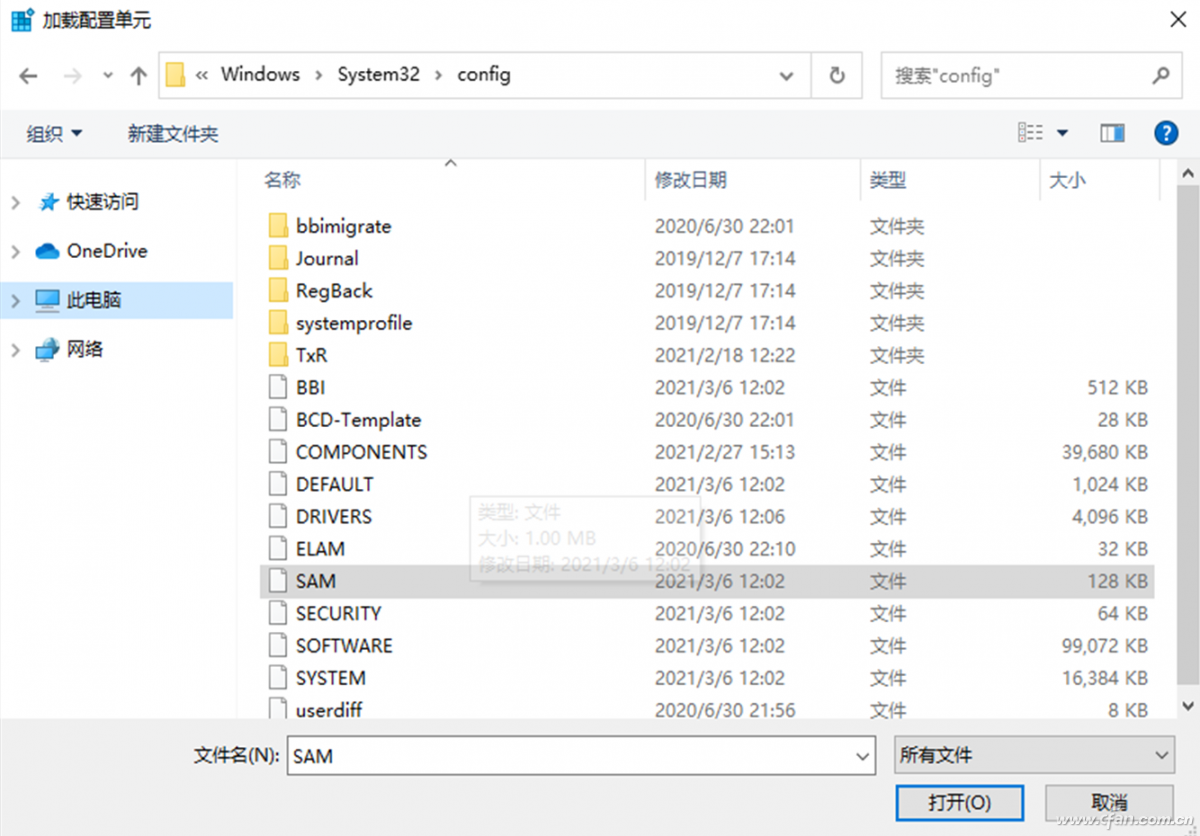Select the SOFTWARE file icon
This screenshot has width=1200, height=836.
pos(279,646)
